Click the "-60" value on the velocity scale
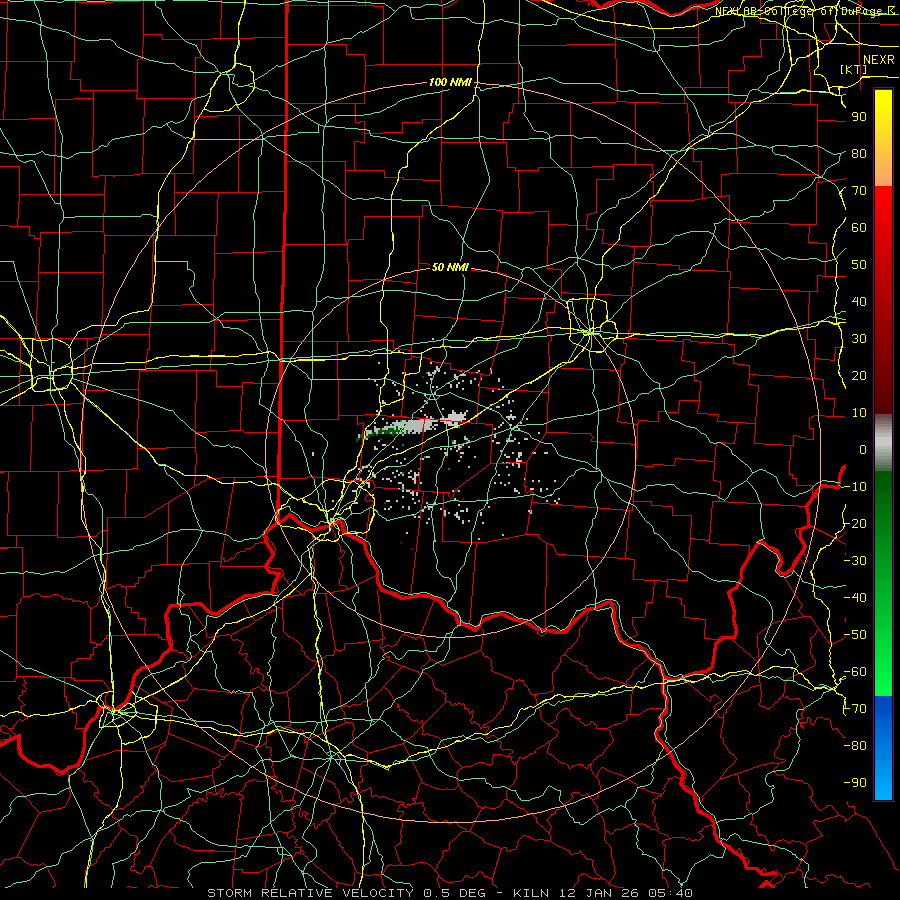900x900 pixels. pyautogui.click(x=855, y=672)
